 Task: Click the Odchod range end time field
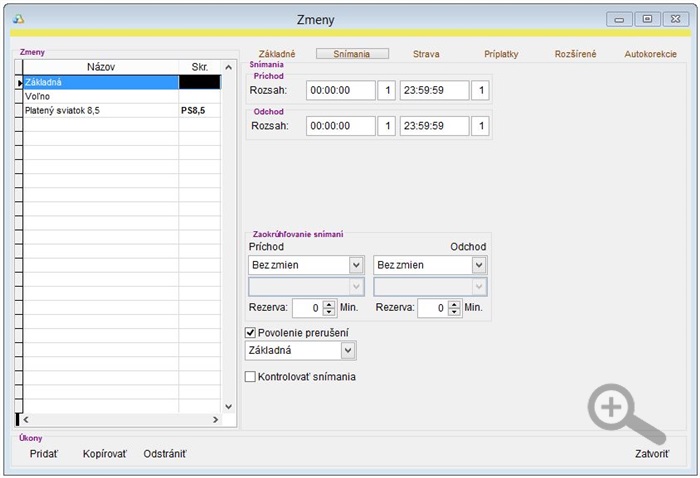tap(434, 126)
